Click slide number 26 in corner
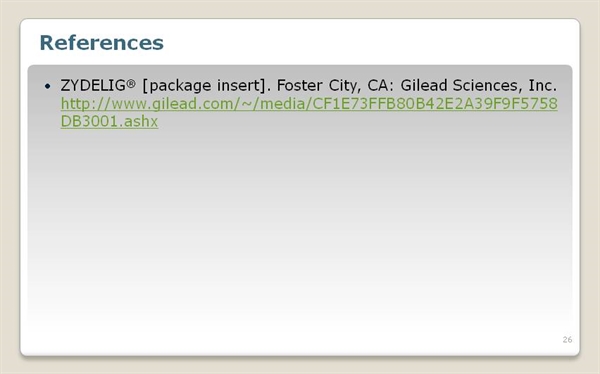600x374 pixels. (x=567, y=340)
